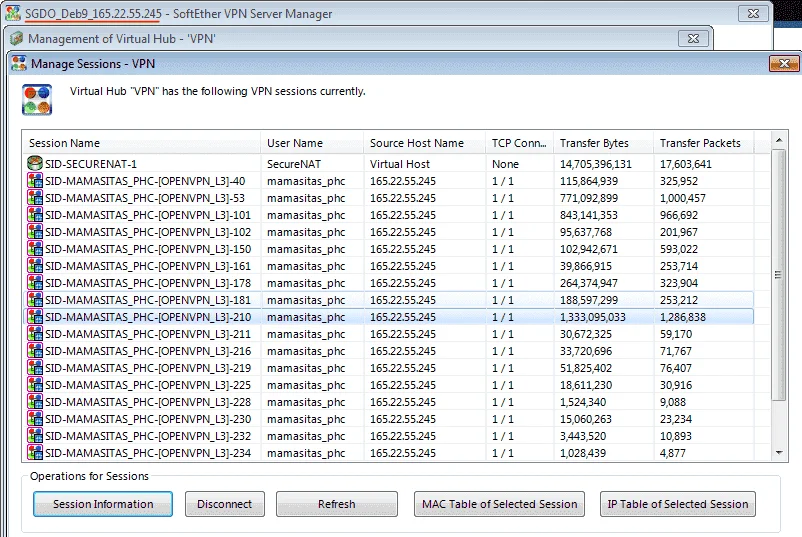This screenshot has width=802, height=537.
Task: Sort by User Name column header
Action: pyautogui.click(x=313, y=143)
